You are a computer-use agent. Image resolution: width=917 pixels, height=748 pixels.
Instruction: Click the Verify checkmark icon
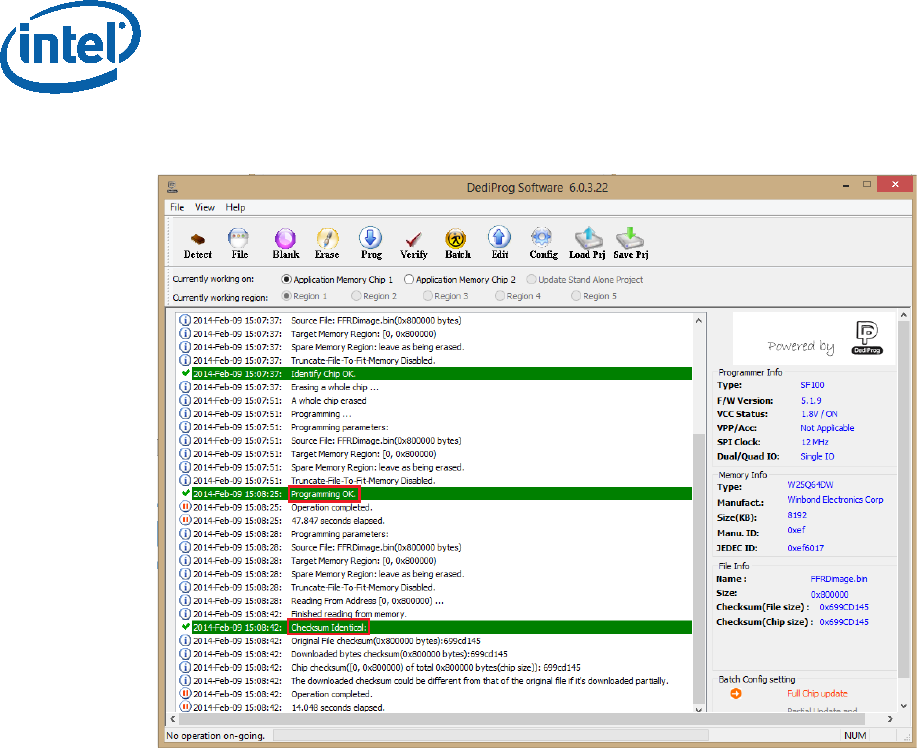(x=413, y=244)
